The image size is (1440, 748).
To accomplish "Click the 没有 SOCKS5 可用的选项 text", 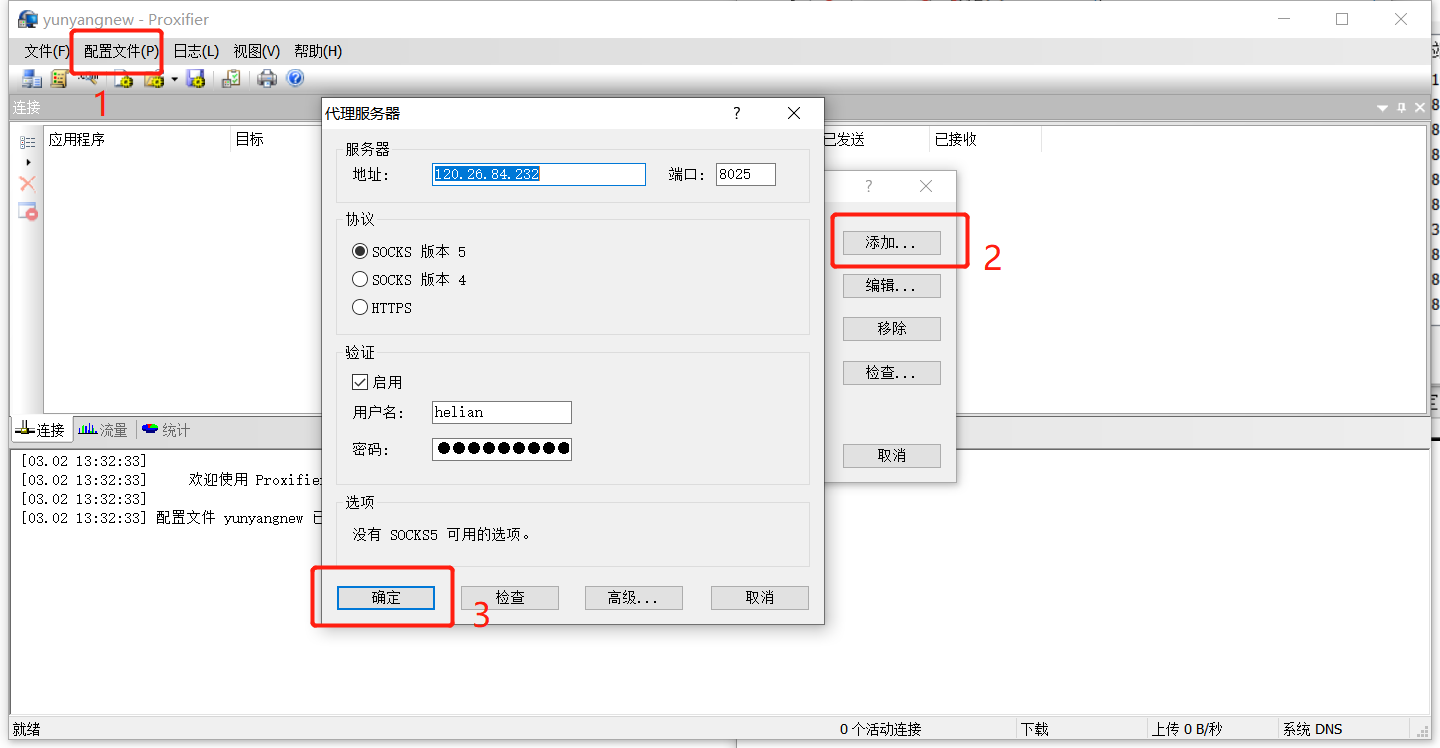I will point(442,535).
